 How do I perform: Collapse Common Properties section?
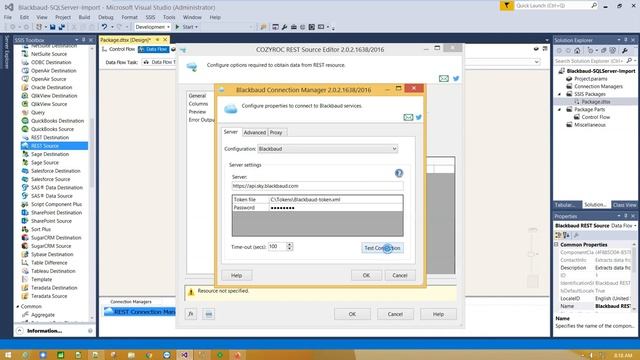click(x=556, y=244)
